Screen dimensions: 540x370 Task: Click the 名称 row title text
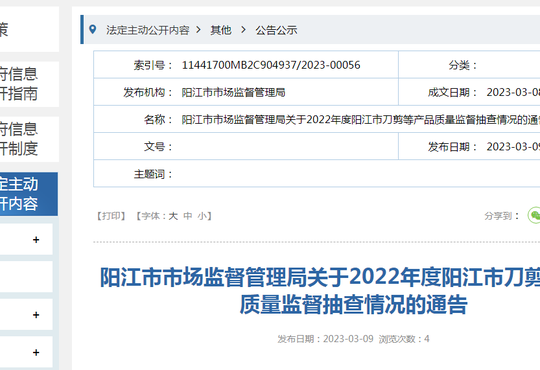361,120
